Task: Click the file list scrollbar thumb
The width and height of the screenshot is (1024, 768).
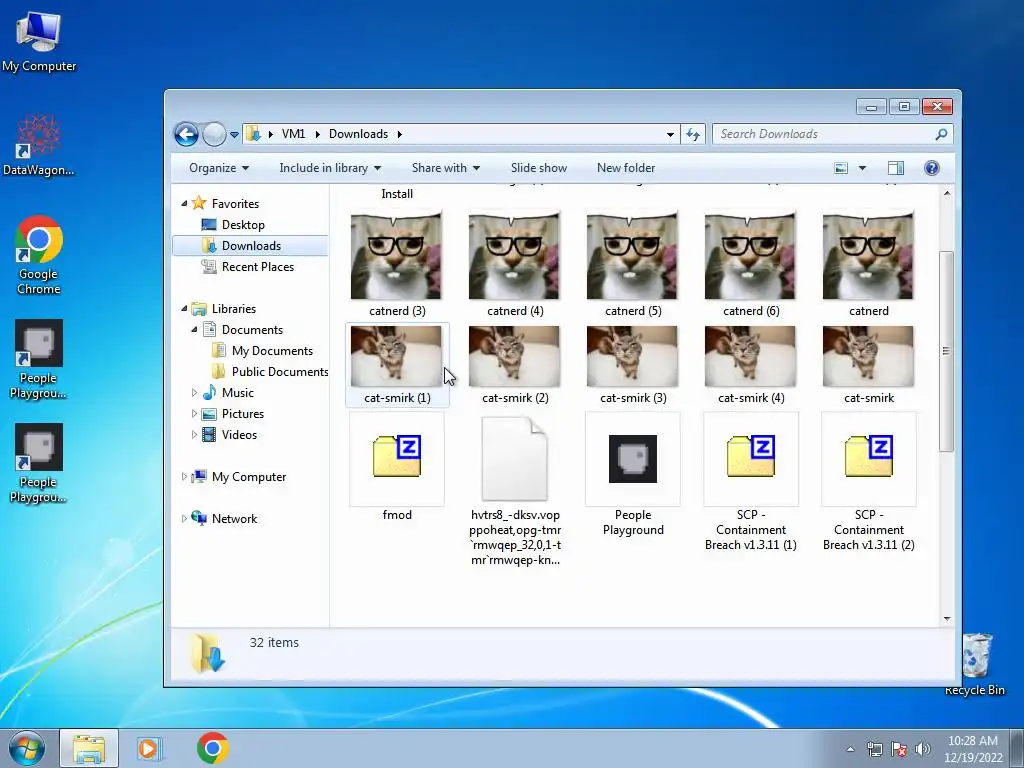Action: coord(946,351)
